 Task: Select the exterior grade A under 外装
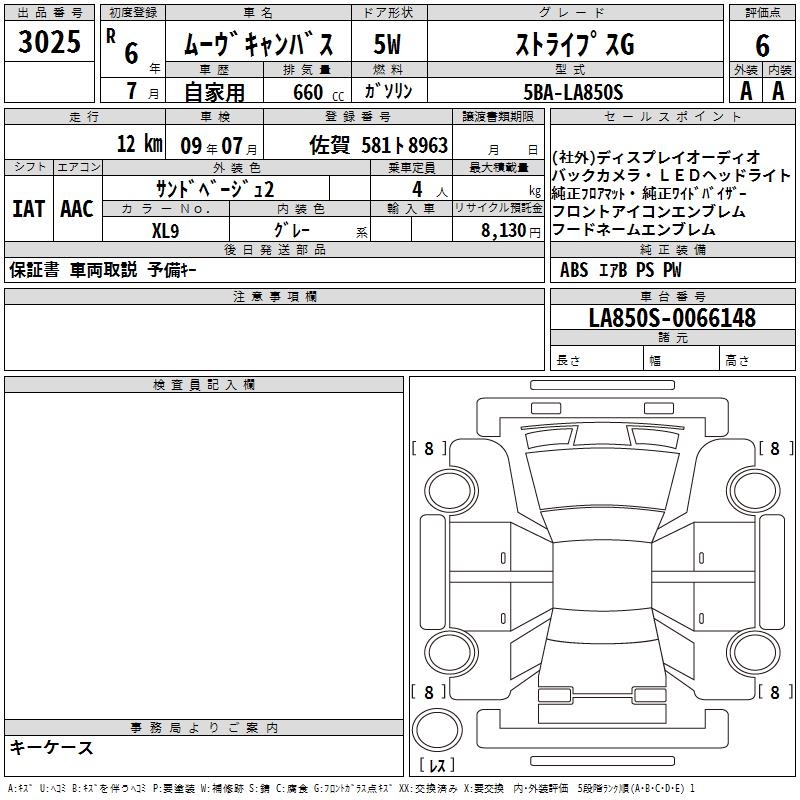746,91
